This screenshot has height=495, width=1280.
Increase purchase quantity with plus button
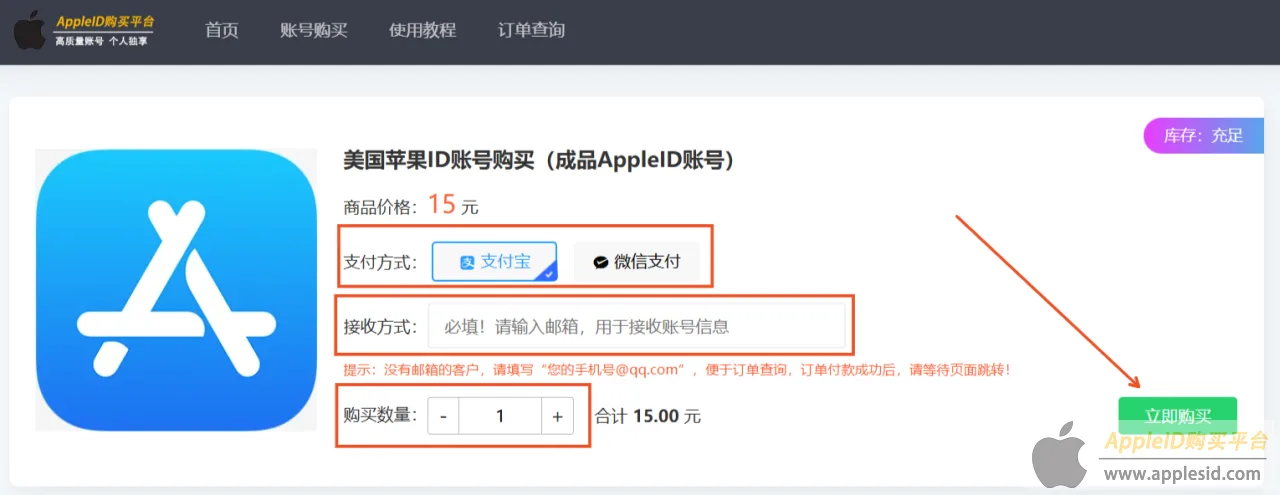558,416
